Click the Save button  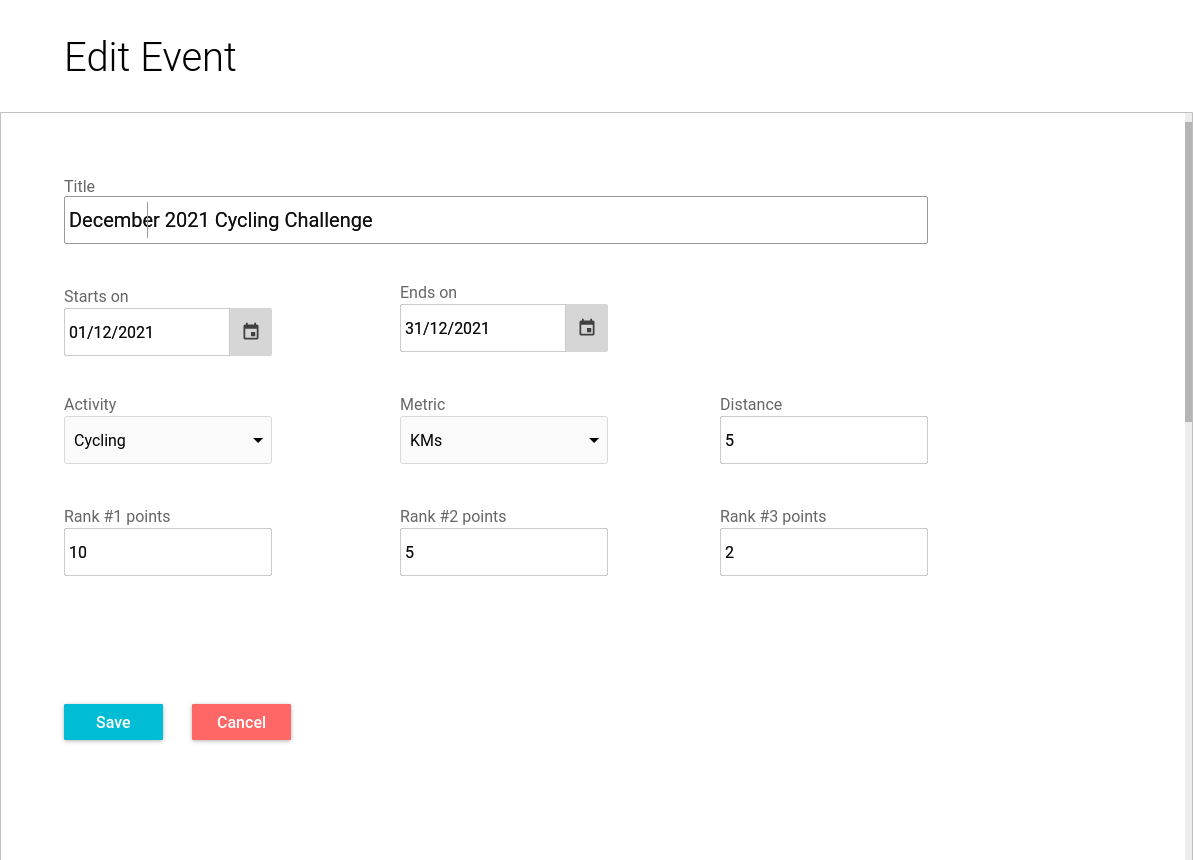pos(113,722)
